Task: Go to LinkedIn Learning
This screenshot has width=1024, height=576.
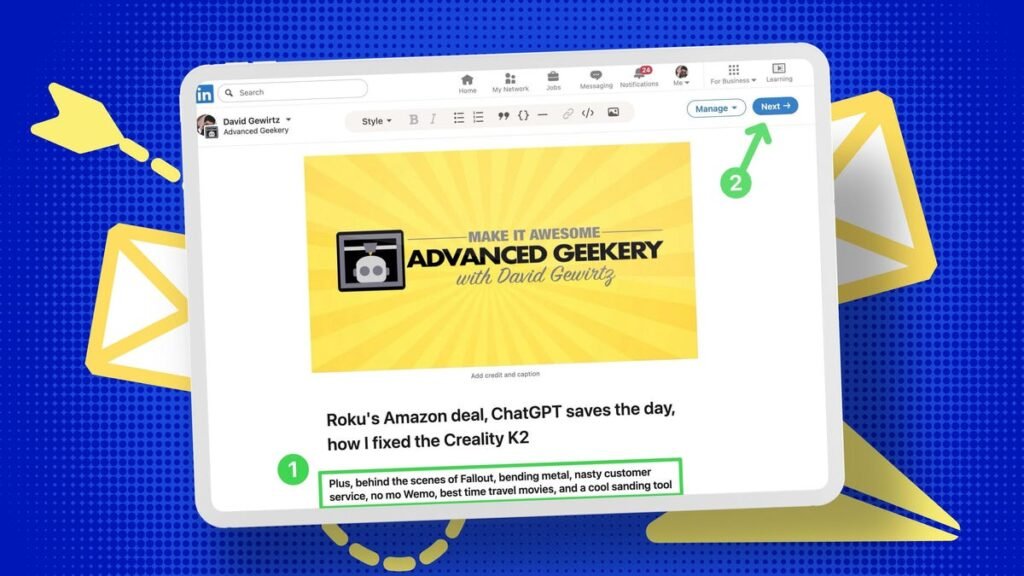Action: [778, 73]
